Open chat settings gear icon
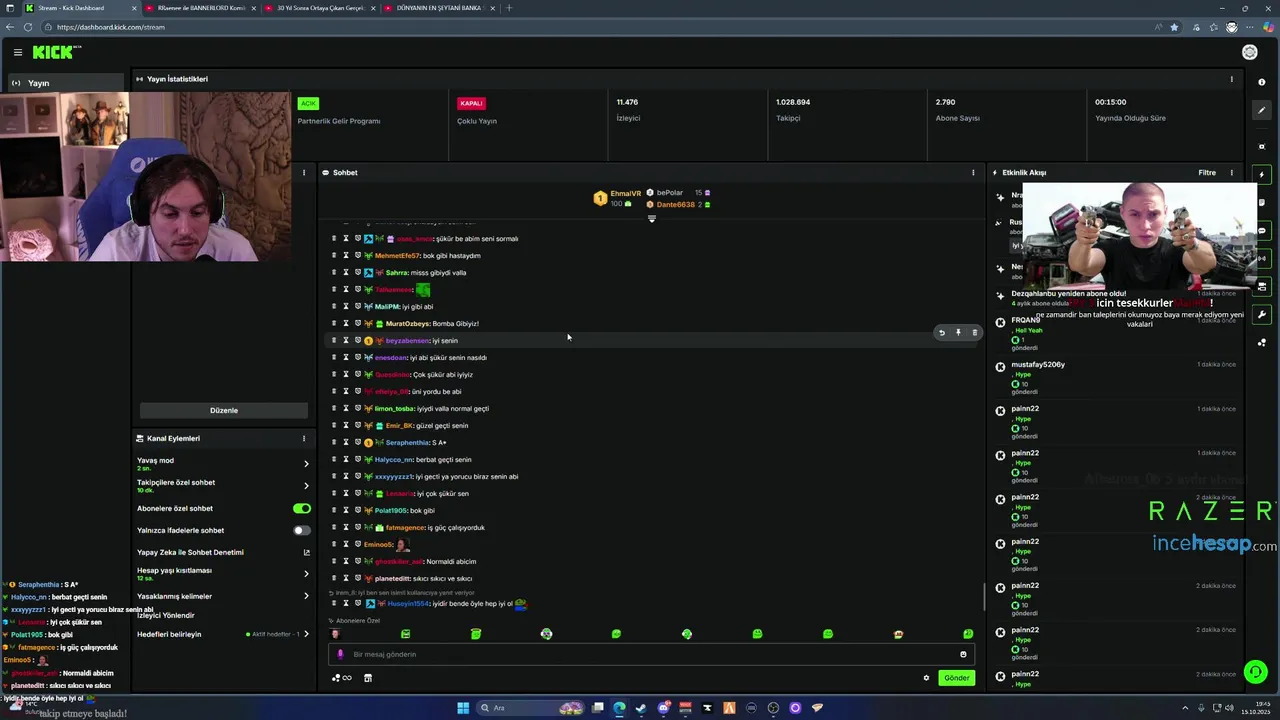Screen dimensions: 1280x720 926,678
